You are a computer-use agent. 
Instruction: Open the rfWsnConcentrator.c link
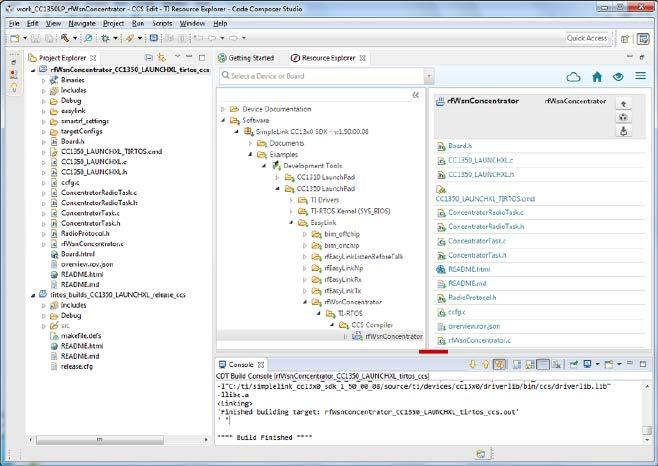point(479,340)
